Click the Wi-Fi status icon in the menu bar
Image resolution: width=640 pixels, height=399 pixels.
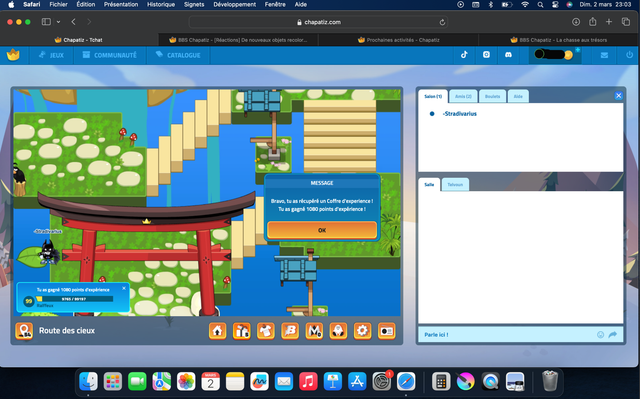525,4
